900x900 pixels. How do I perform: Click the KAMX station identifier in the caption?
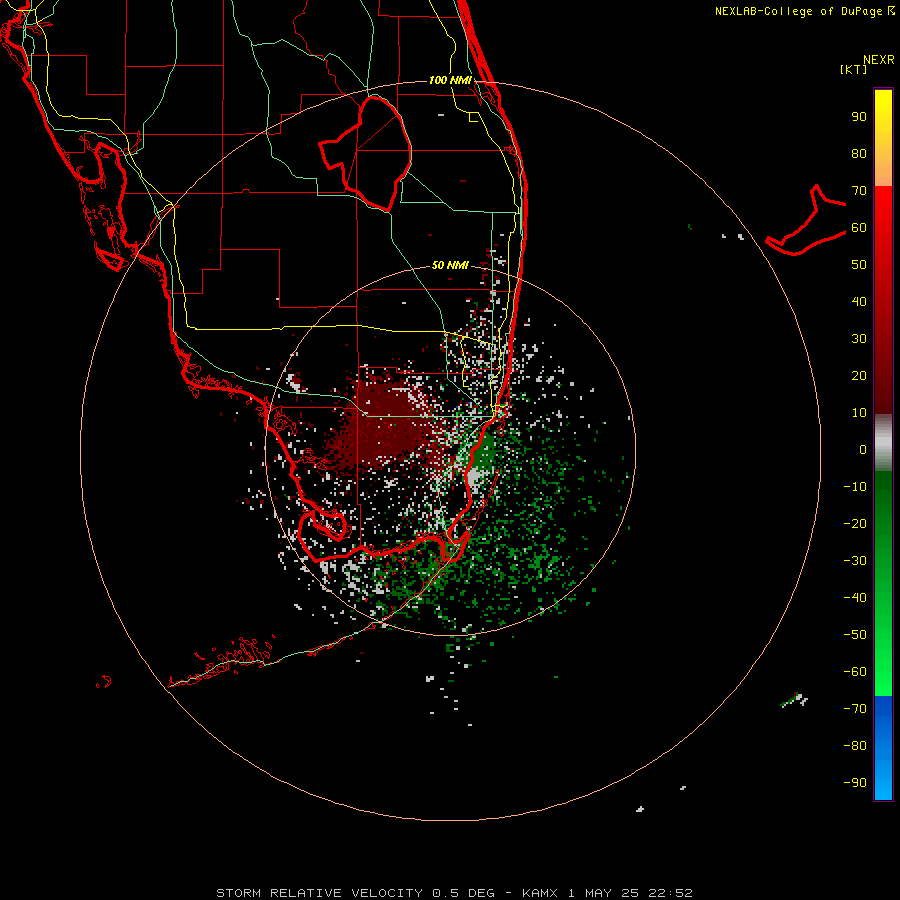pos(540,893)
